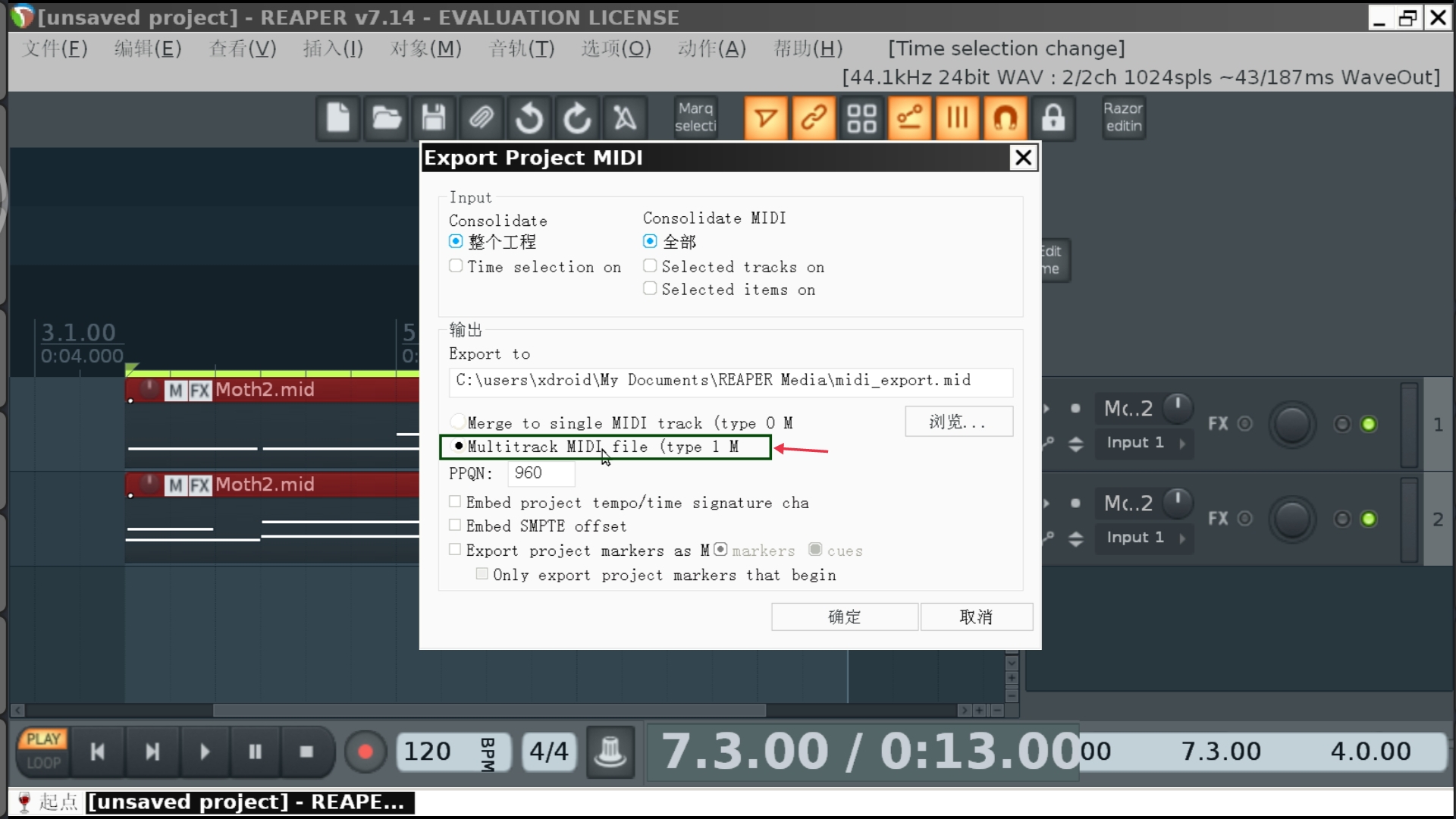Open FX for track 2
The width and height of the screenshot is (1456, 819).
(x=1218, y=519)
